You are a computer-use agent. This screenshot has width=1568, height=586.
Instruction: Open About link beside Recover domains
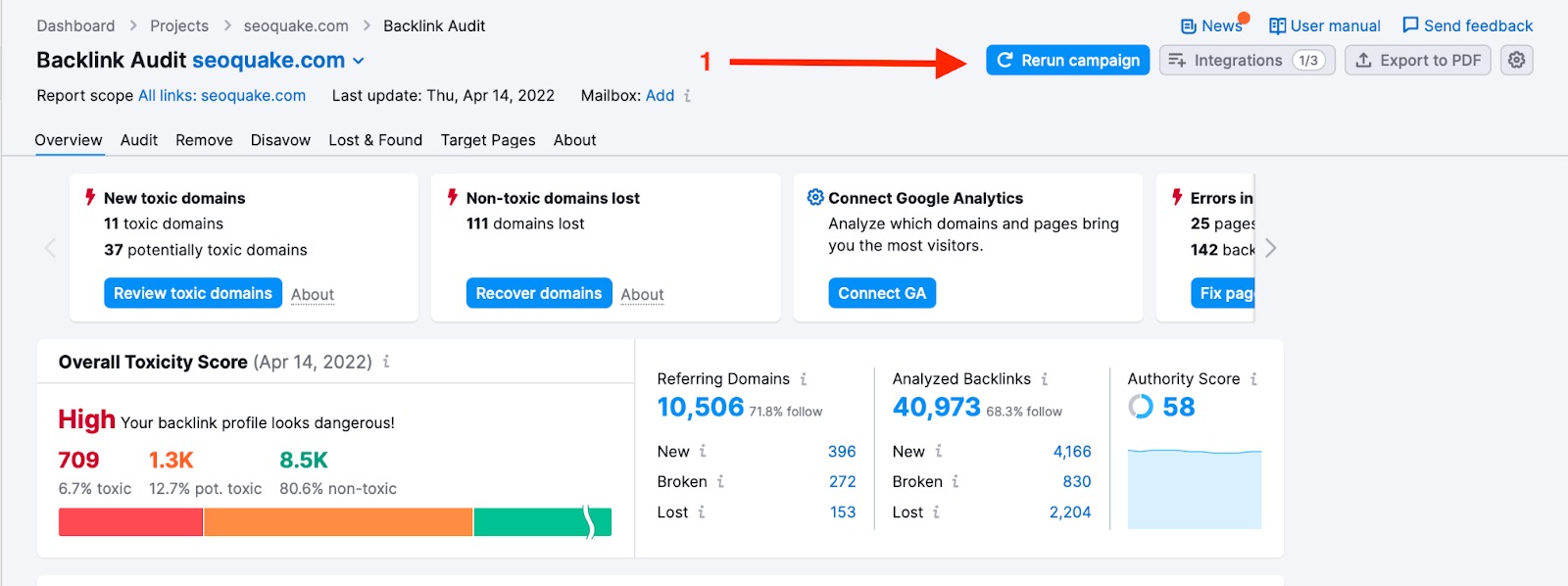[x=642, y=294]
